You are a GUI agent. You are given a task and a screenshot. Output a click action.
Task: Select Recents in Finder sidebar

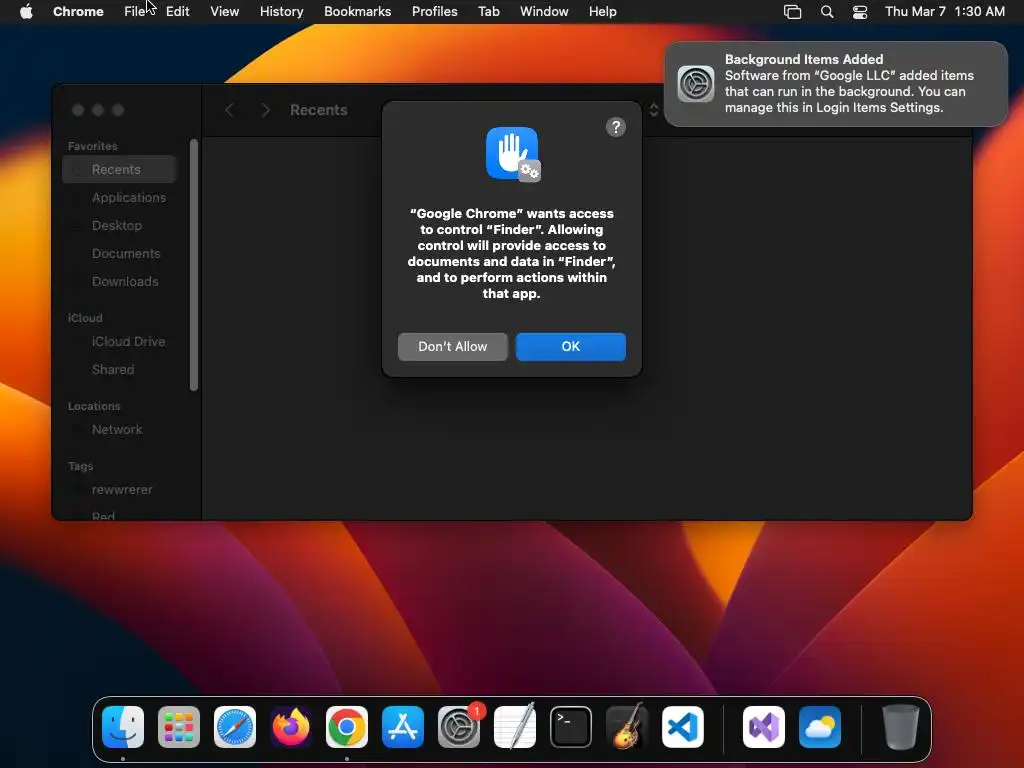(120, 170)
